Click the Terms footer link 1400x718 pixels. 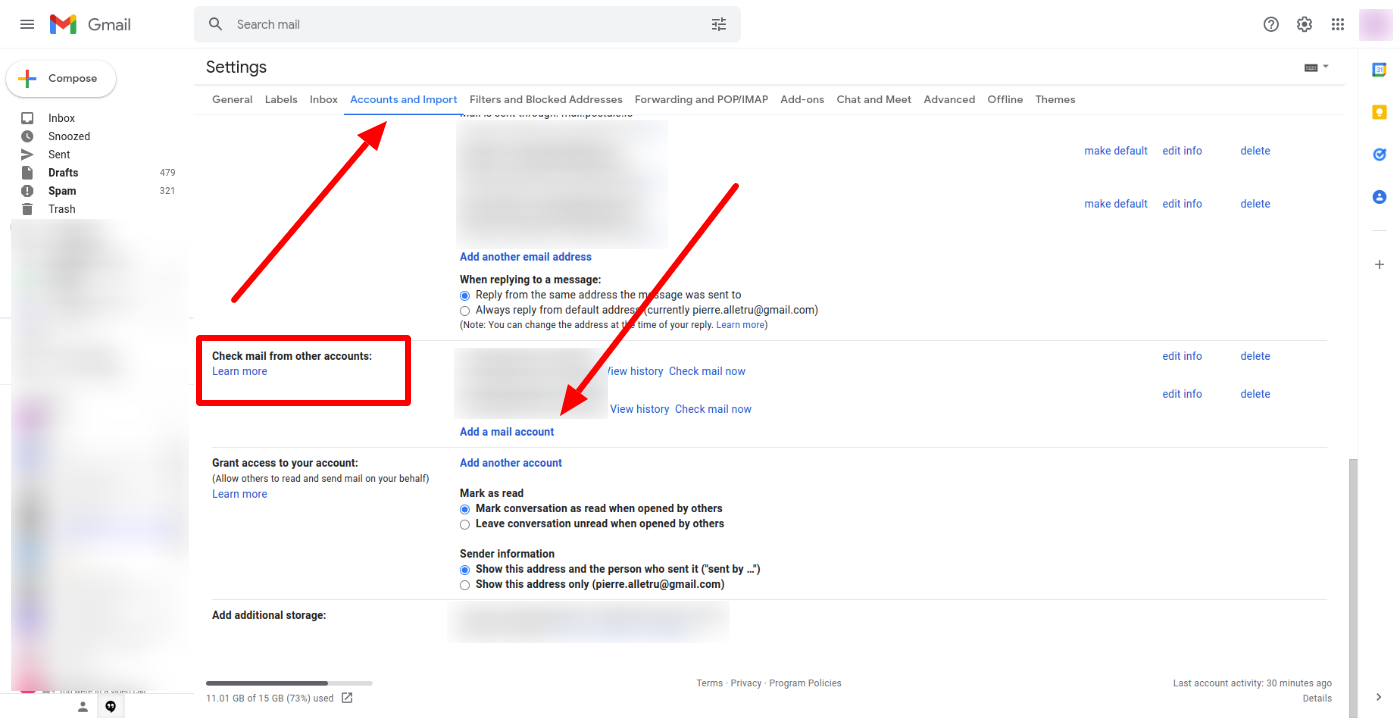click(710, 683)
